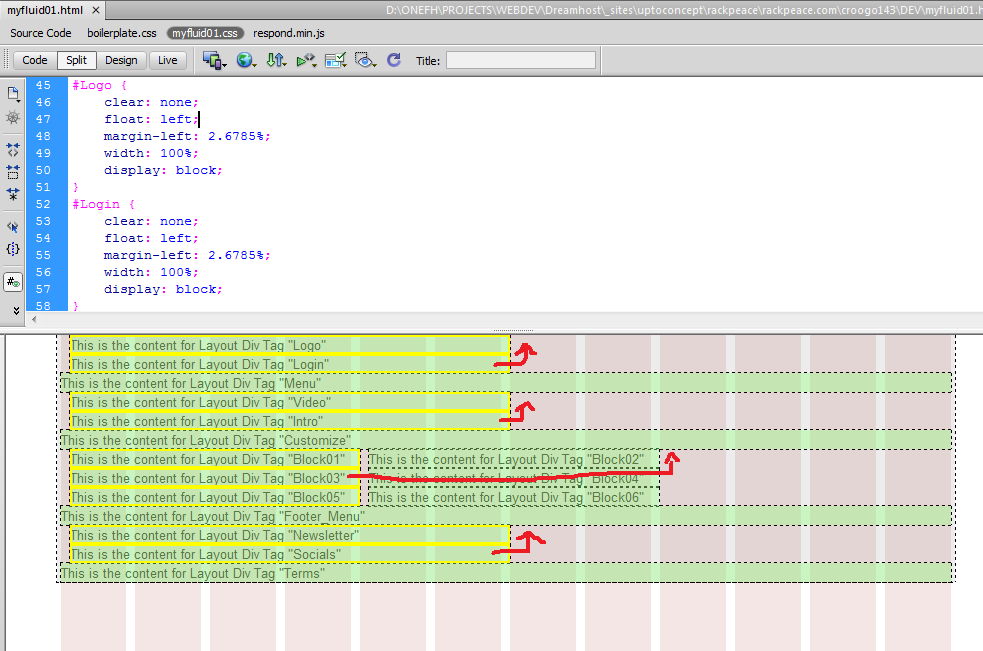Image resolution: width=983 pixels, height=651 pixels.
Task: Click 'display: block;' on line 50
Action: [163, 170]
